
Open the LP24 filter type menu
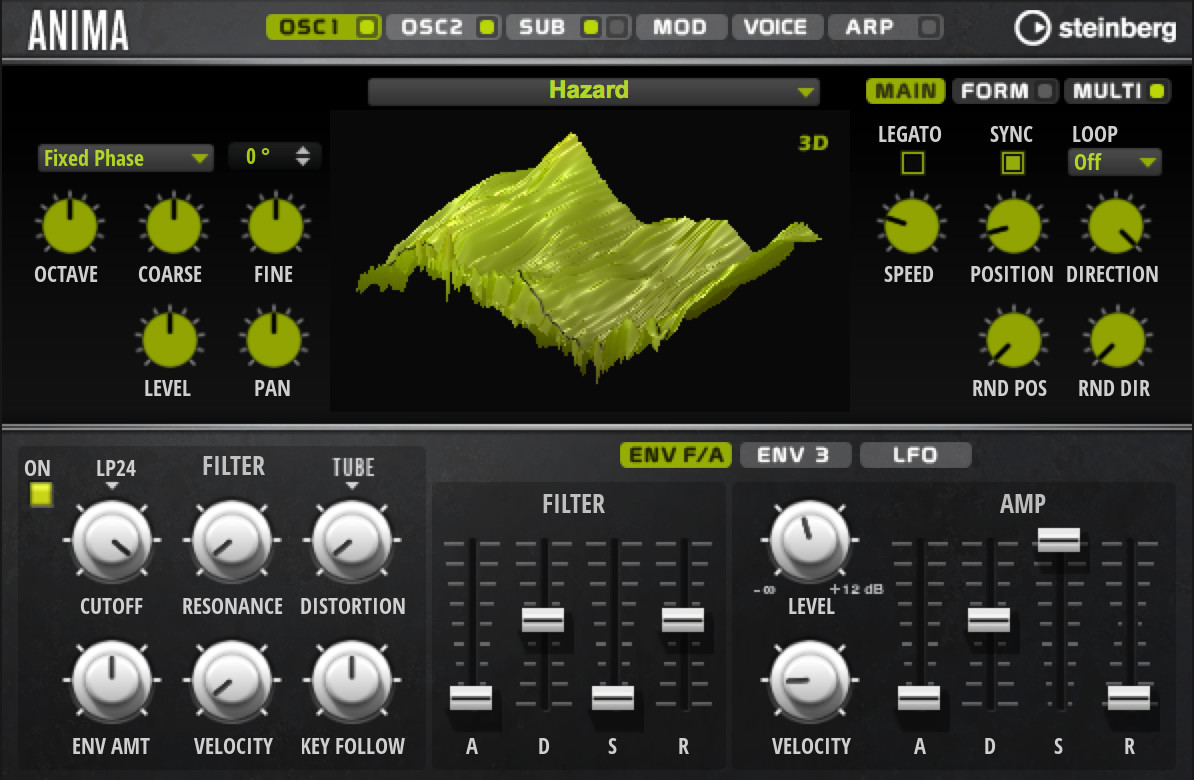[115, 472]
